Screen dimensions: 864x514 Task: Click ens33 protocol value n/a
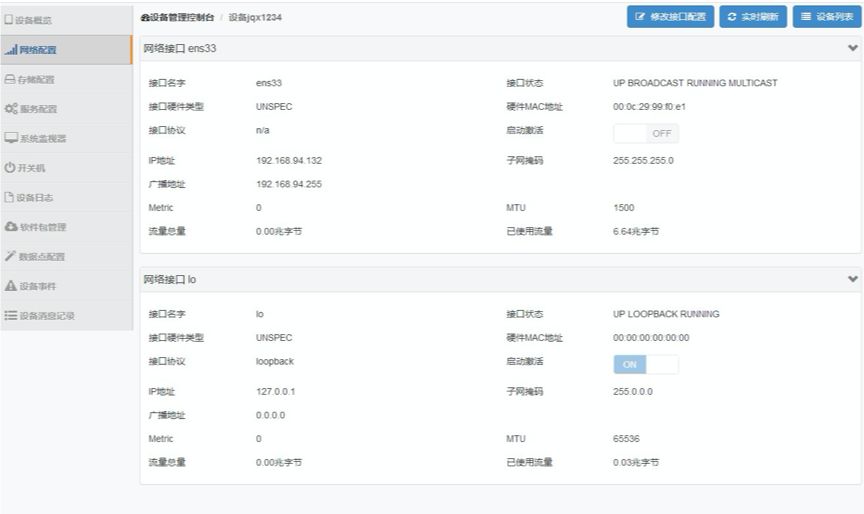coord(262,130)
